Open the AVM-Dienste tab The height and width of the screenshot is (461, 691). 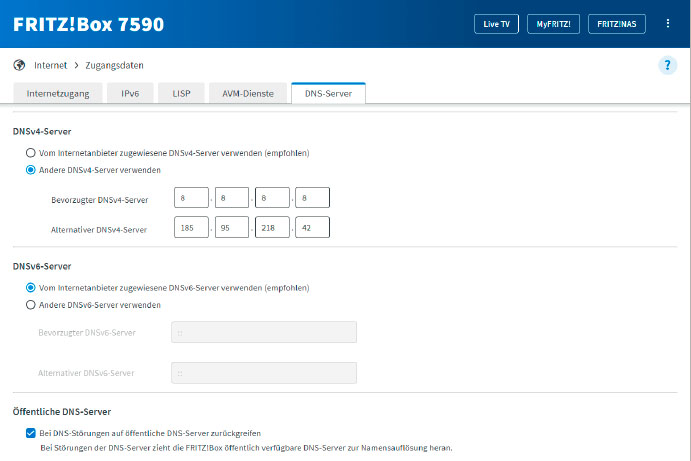(248, 93)
